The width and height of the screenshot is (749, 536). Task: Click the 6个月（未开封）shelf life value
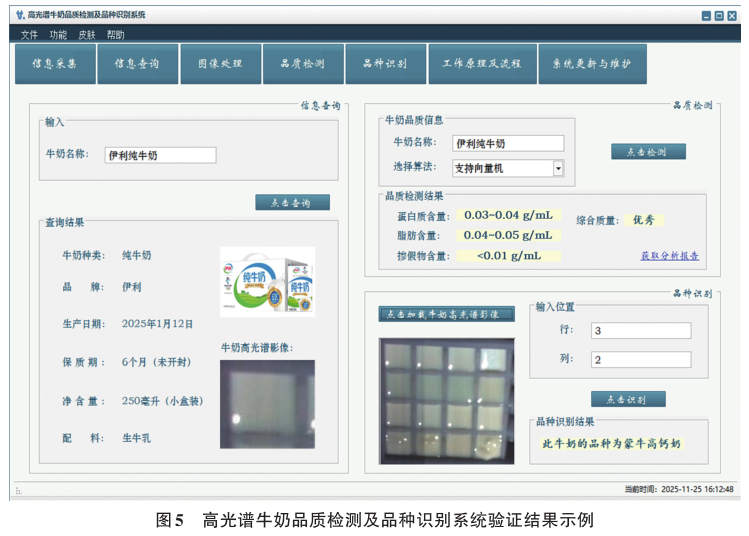coord(157,362)
